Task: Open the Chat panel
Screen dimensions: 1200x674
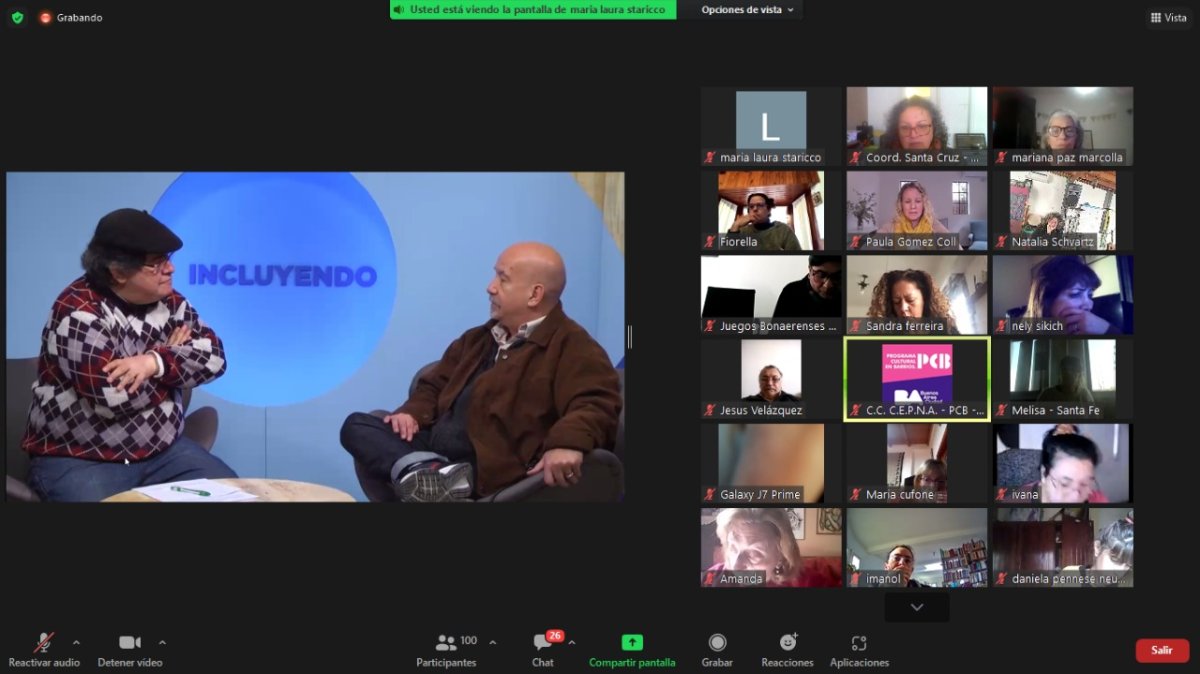Action: 543,643
